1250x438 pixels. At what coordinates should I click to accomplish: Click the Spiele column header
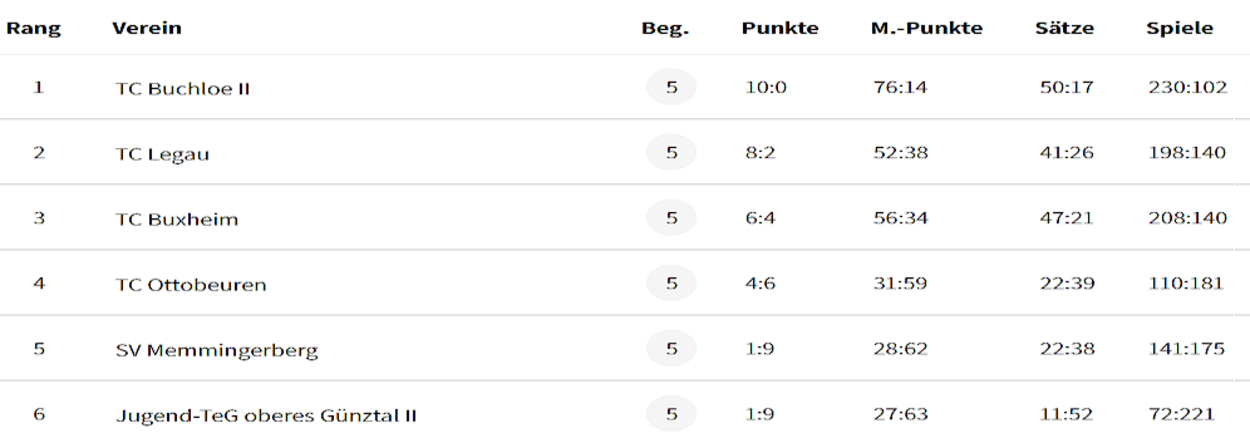coord(1180,29)
